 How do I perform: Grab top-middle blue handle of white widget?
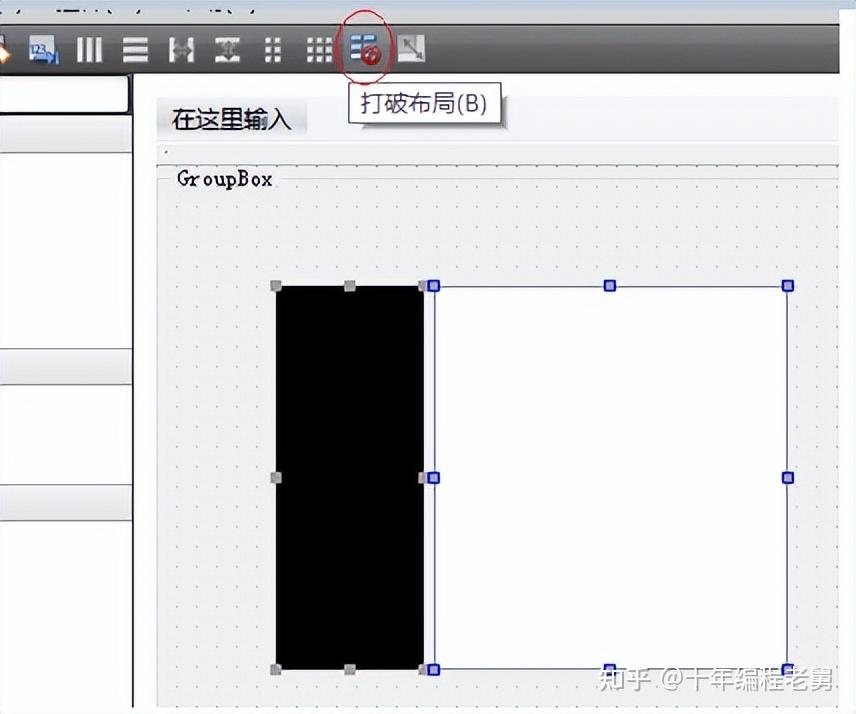[x=610, y=285]
